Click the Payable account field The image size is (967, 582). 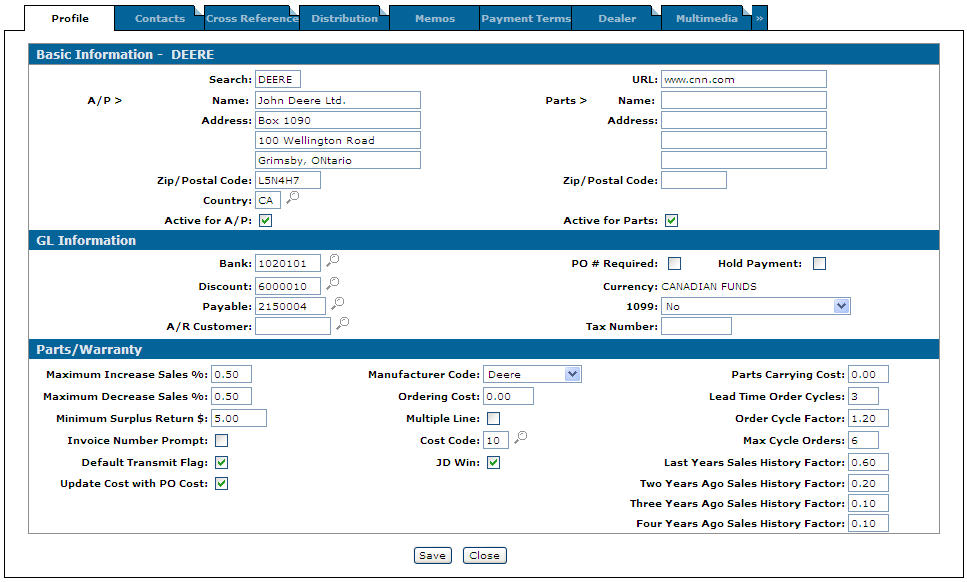(x=290, y=306)
